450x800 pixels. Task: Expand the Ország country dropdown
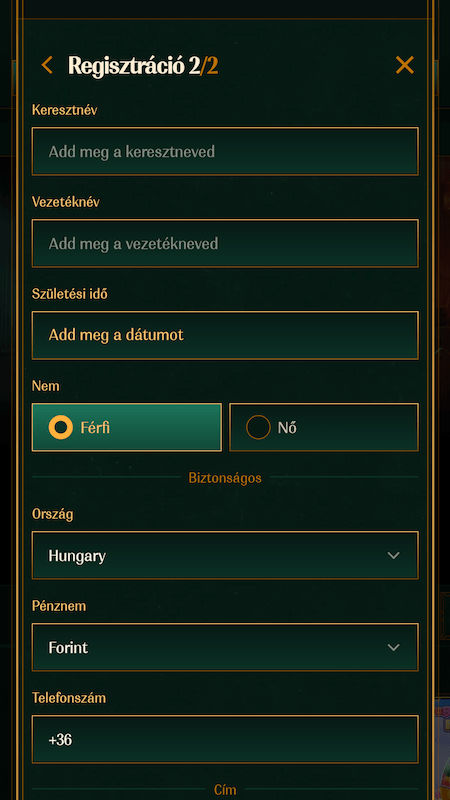point(225,555)
